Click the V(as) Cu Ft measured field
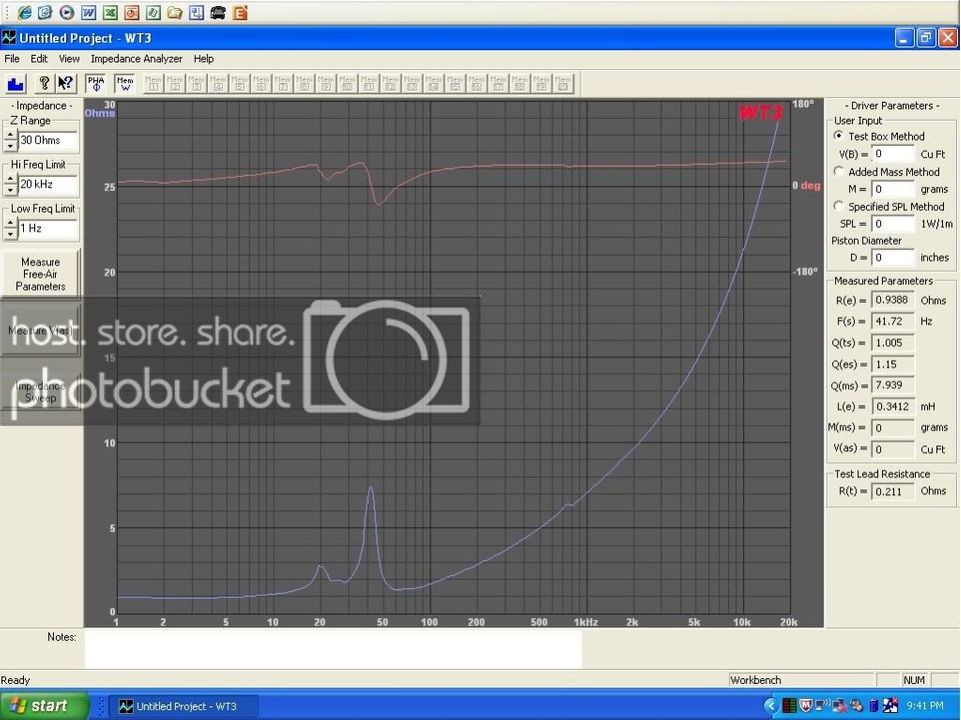Image resolution: width=961 pixels, height=720 pixels. [893, 449]
